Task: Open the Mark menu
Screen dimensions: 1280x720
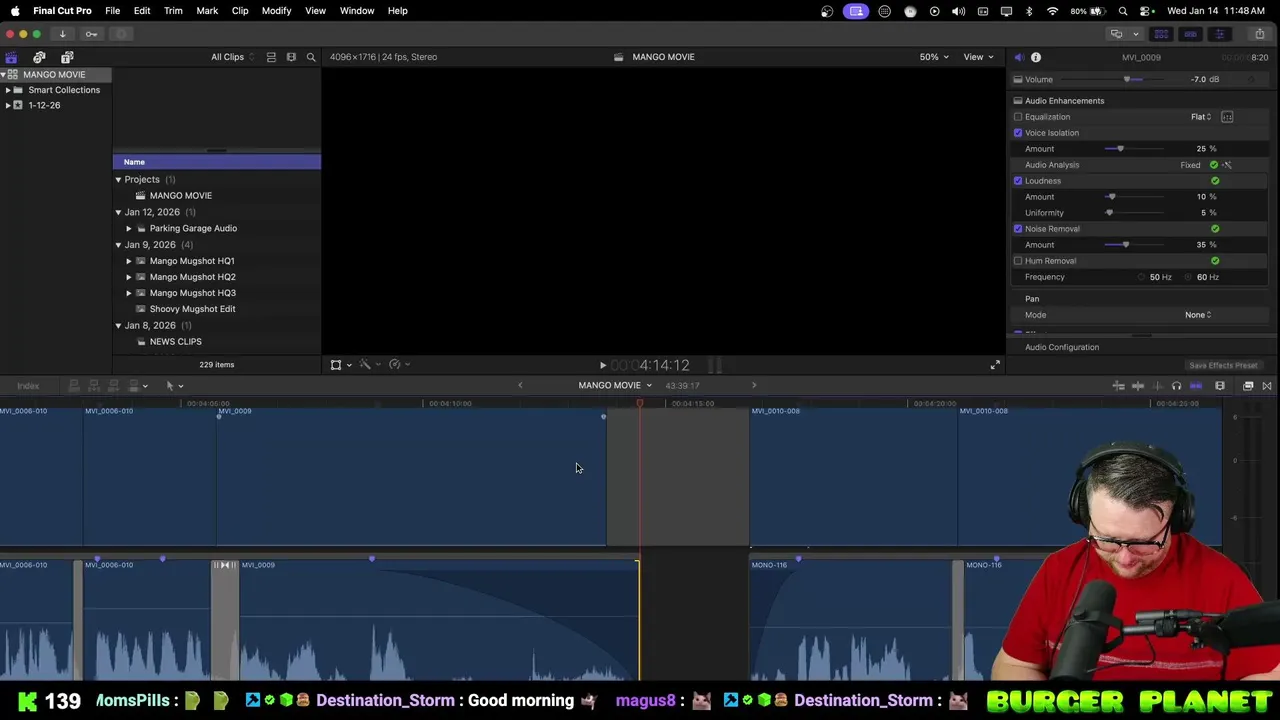Action: coord(207,11)
